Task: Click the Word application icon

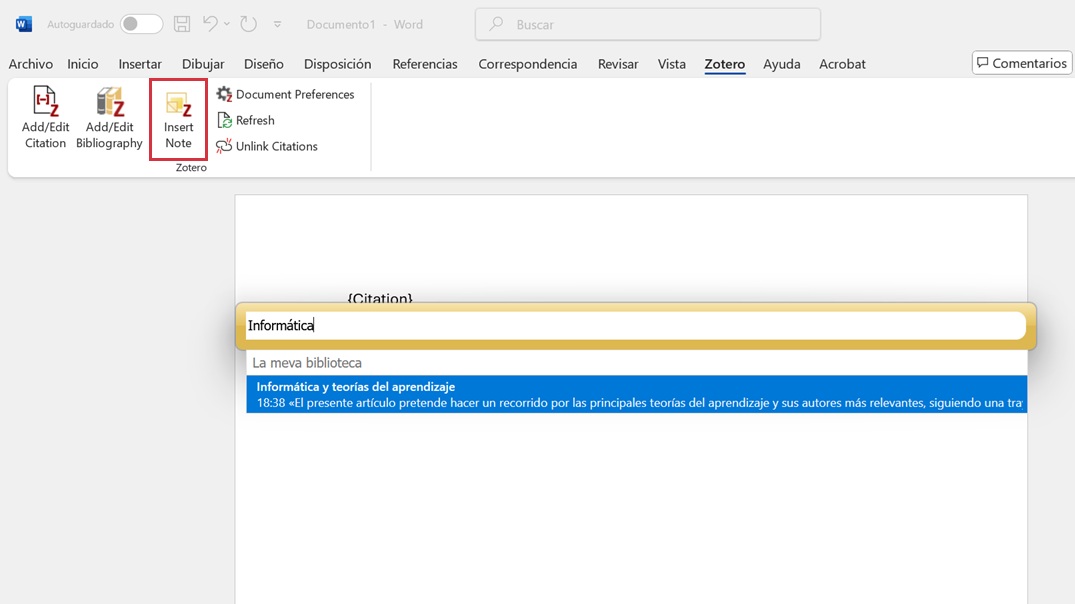Action: click(23, 24)
